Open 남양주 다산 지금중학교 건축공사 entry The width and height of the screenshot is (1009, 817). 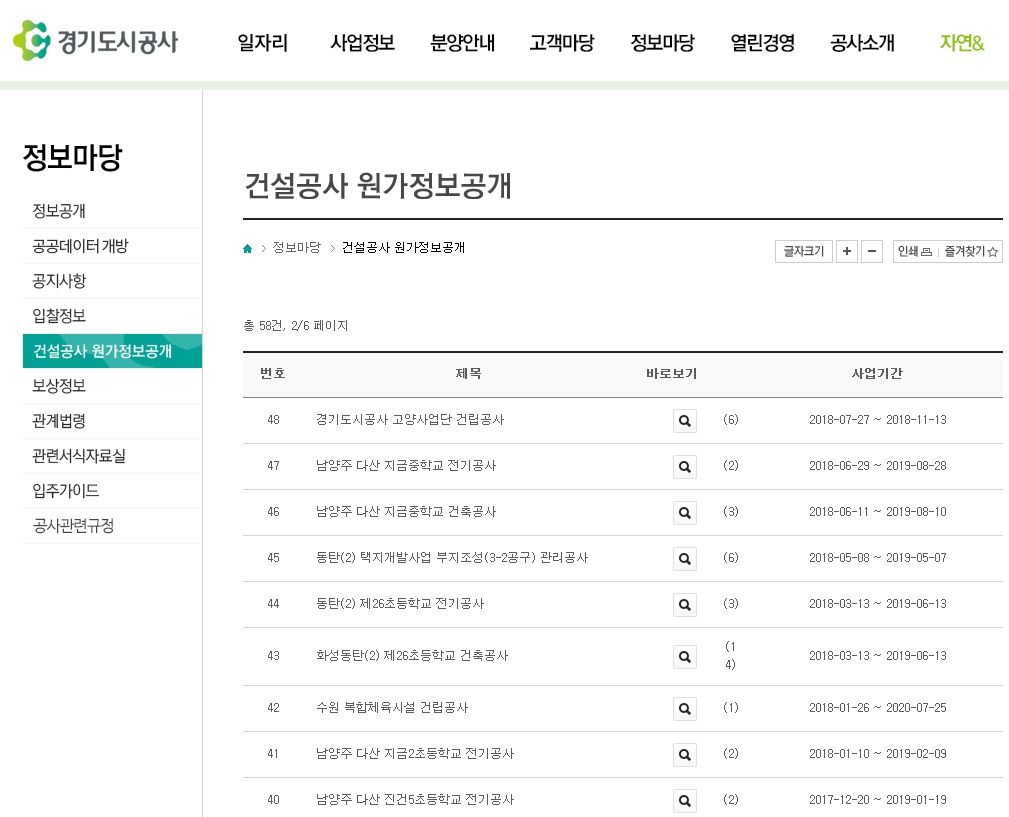(406, 512)
